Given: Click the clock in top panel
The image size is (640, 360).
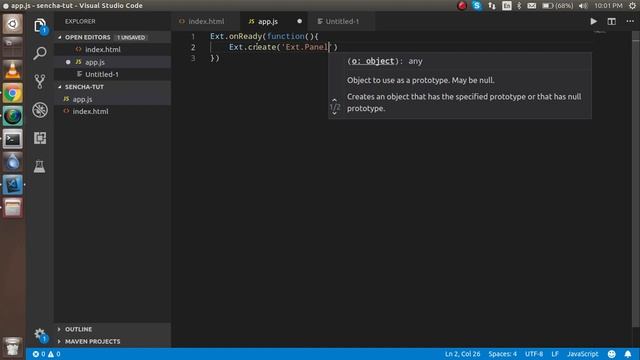Looking at the screenshot, I should tap(608, 6).
